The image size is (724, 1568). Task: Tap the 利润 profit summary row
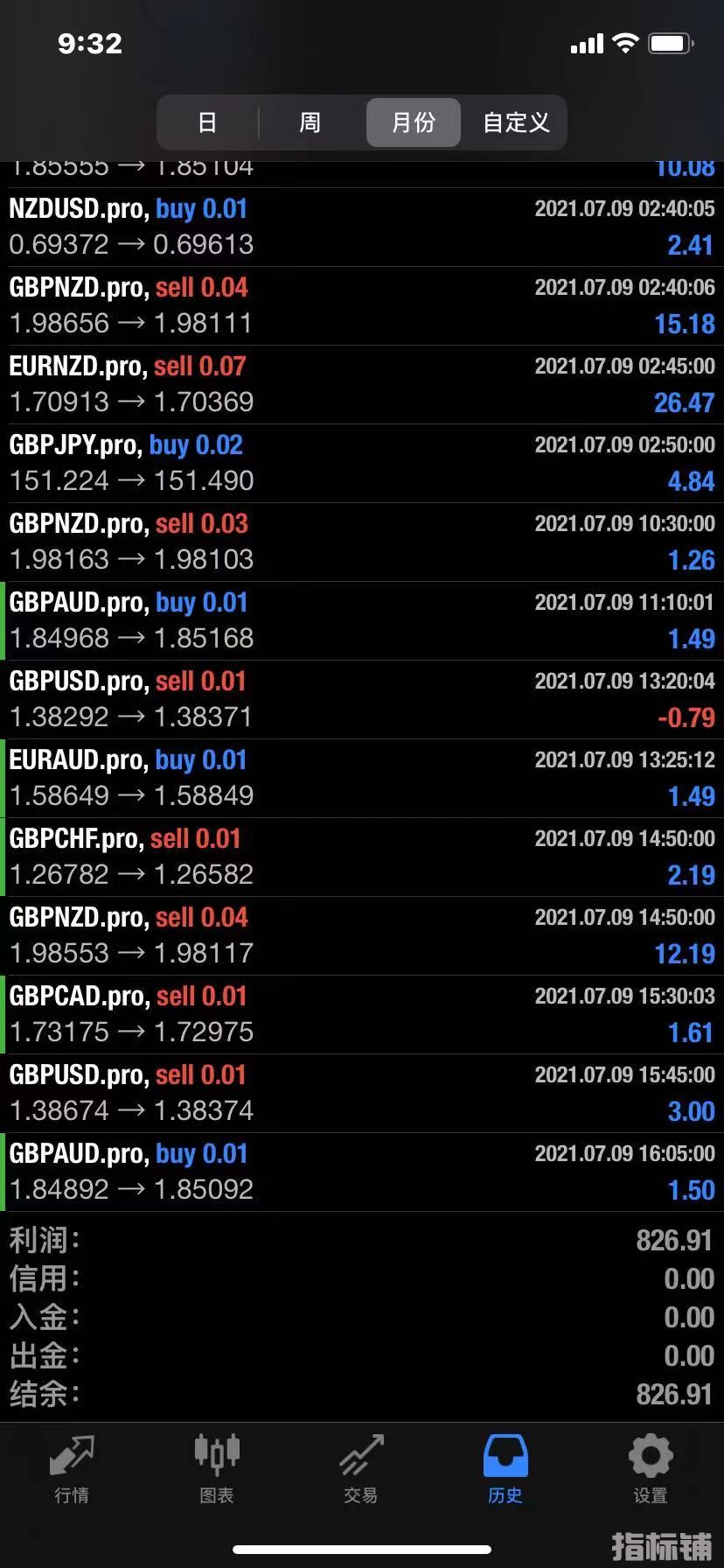pos(362,1240)
